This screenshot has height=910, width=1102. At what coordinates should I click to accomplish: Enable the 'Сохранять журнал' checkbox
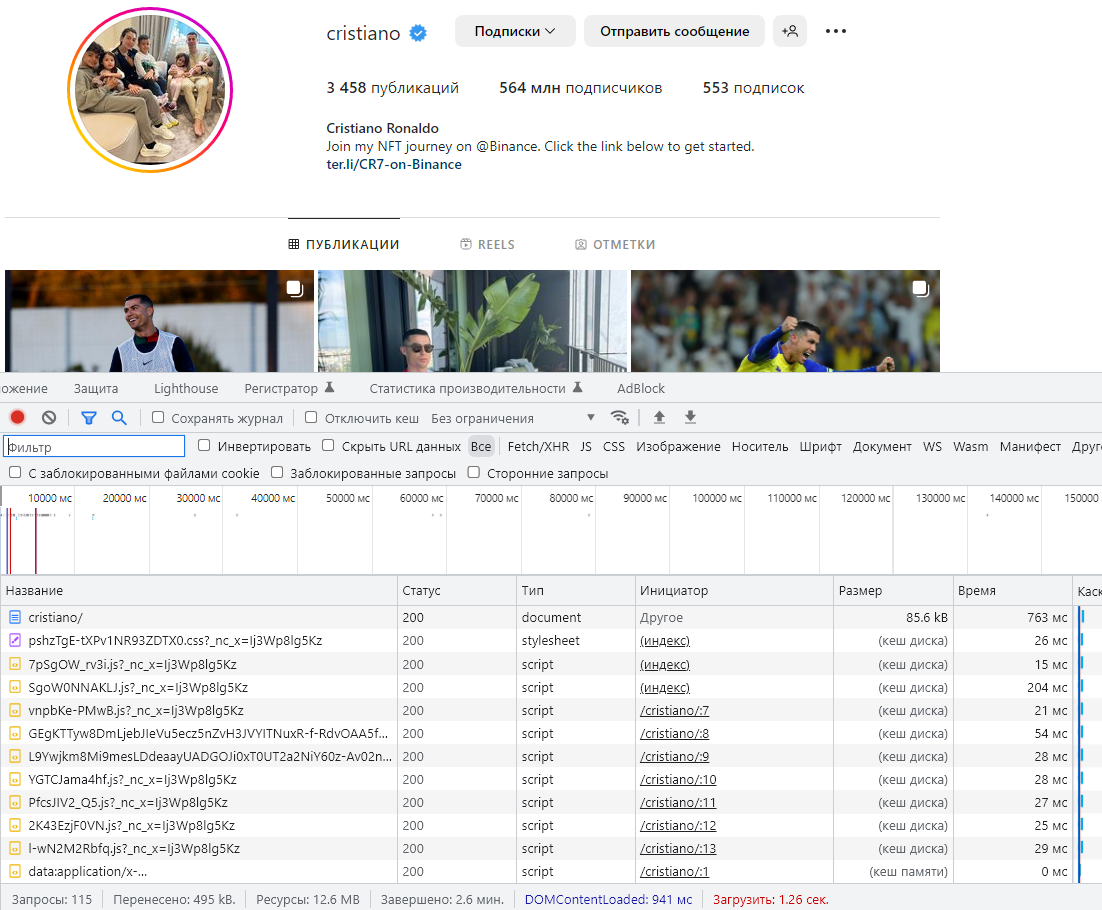(158, 418)
